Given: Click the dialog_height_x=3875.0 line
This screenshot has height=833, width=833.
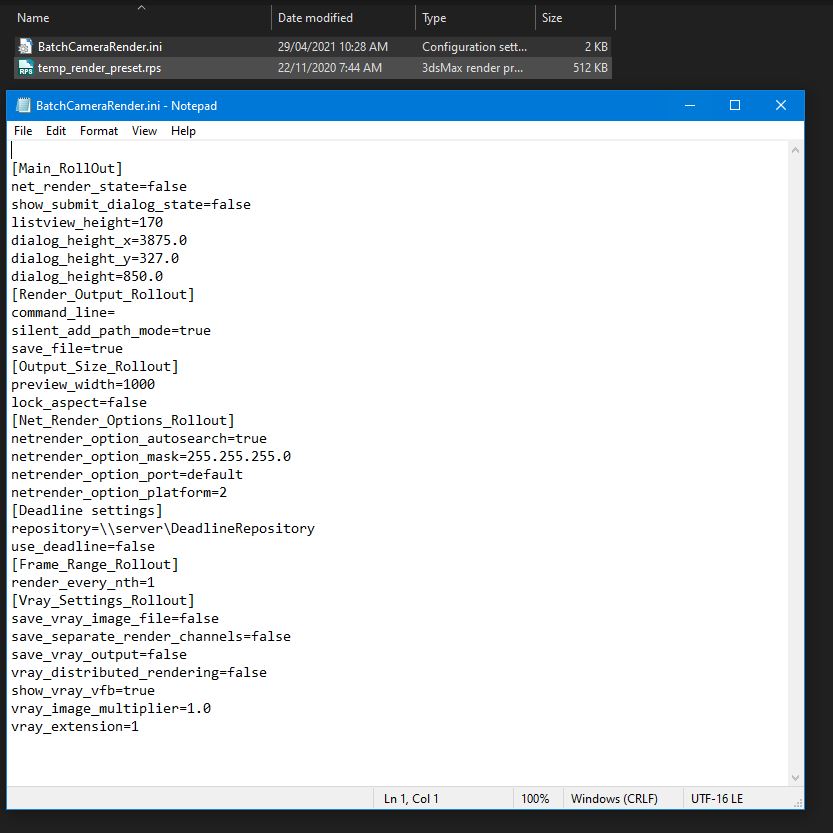Looking at the screenshot, I should click(x=99, y=241).
